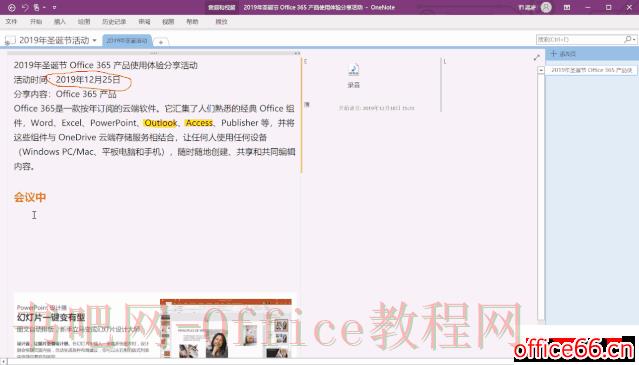Click the word Publisher in the paragraph
The image size is (639, 365).
[x=240, y=123]
